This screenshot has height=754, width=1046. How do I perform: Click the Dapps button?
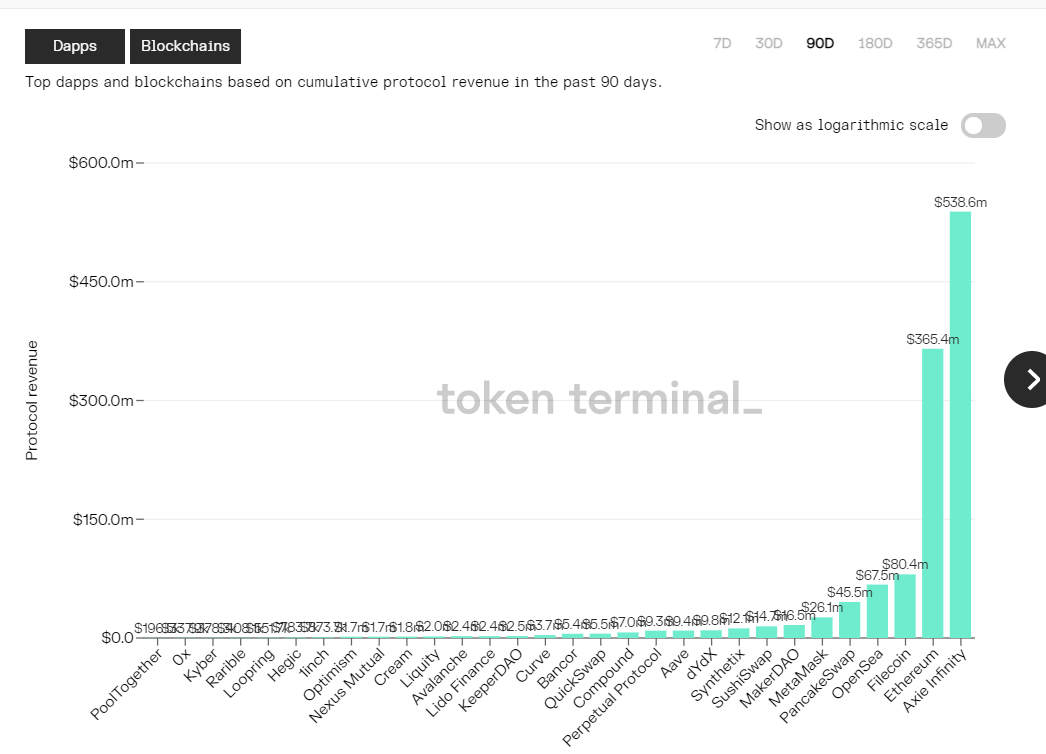(x=75, y=46)
